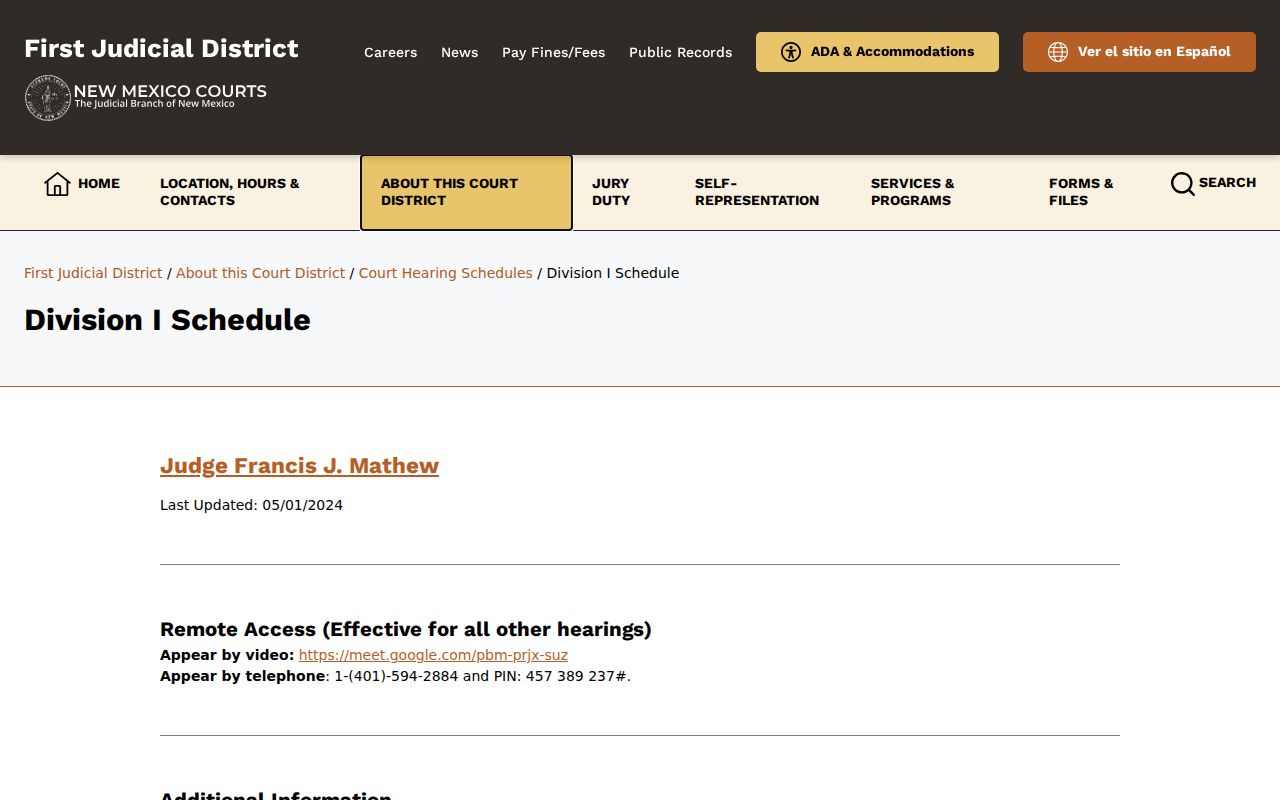
Task: Click the Division I Schedule heading
Action: (167, 320)
